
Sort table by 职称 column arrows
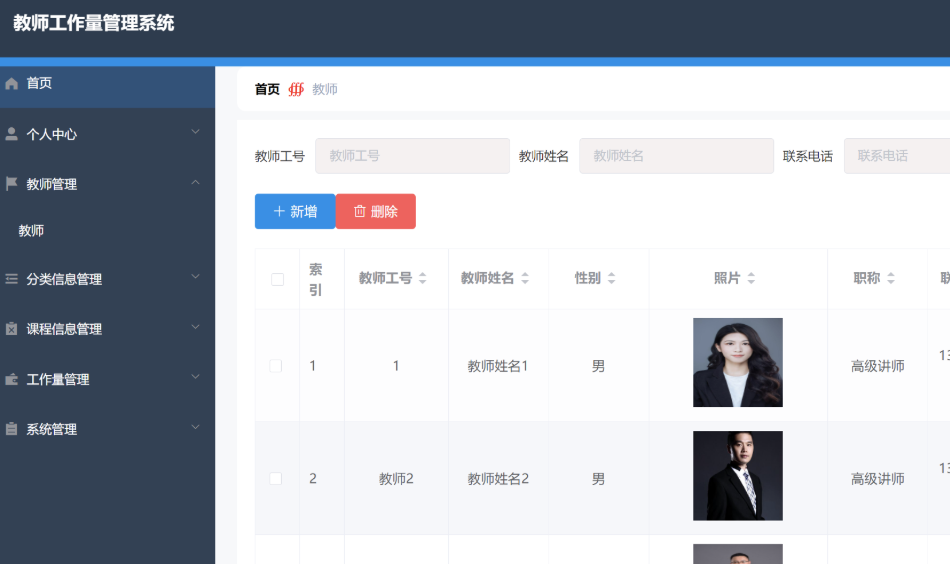(890, 278)
